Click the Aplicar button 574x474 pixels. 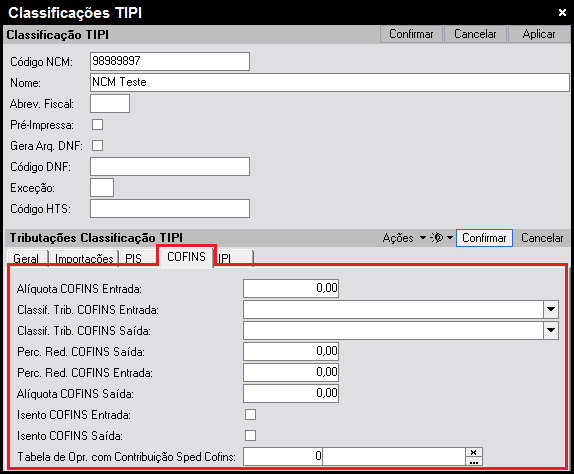click(x=539, y=34)
